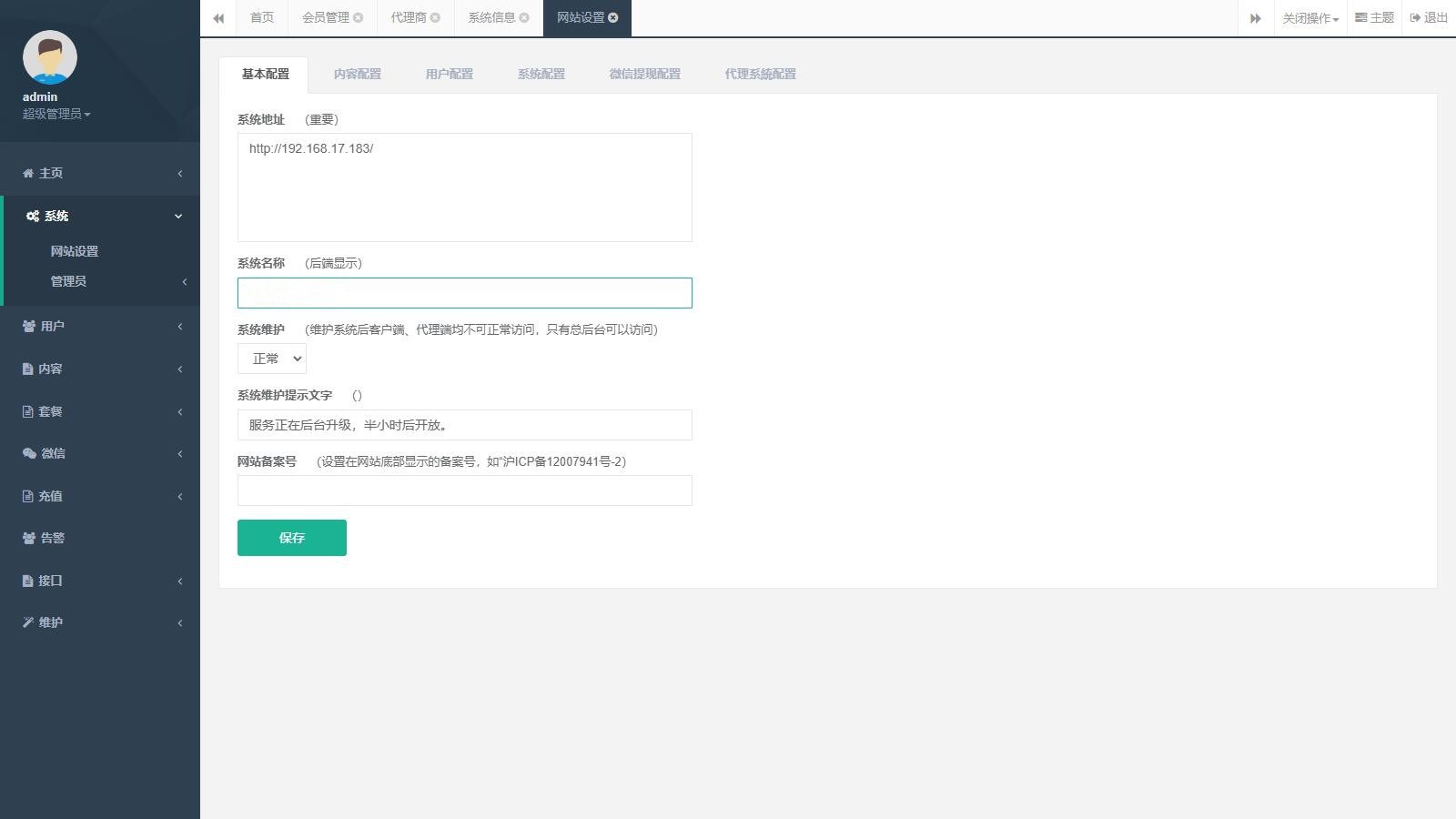Close the 系统信息 tab

[x=524, y=17]
